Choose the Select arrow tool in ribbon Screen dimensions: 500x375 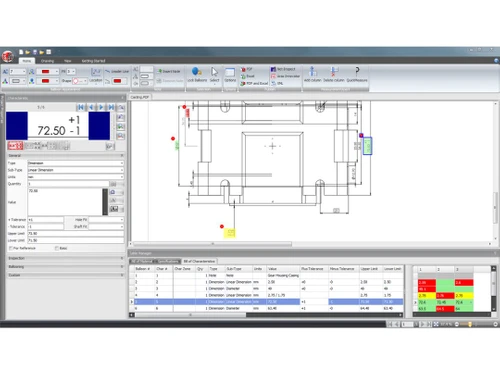coord(214,75)
